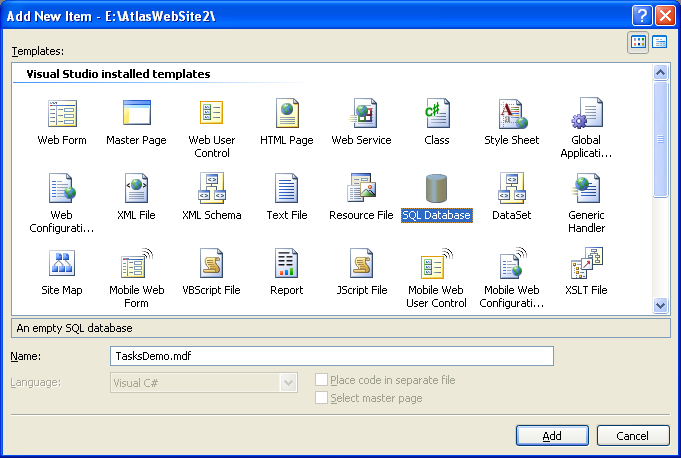Pick the Web User Control template icon
The height and width of the screenshot is (458, 681).
(x=212, y=112)
